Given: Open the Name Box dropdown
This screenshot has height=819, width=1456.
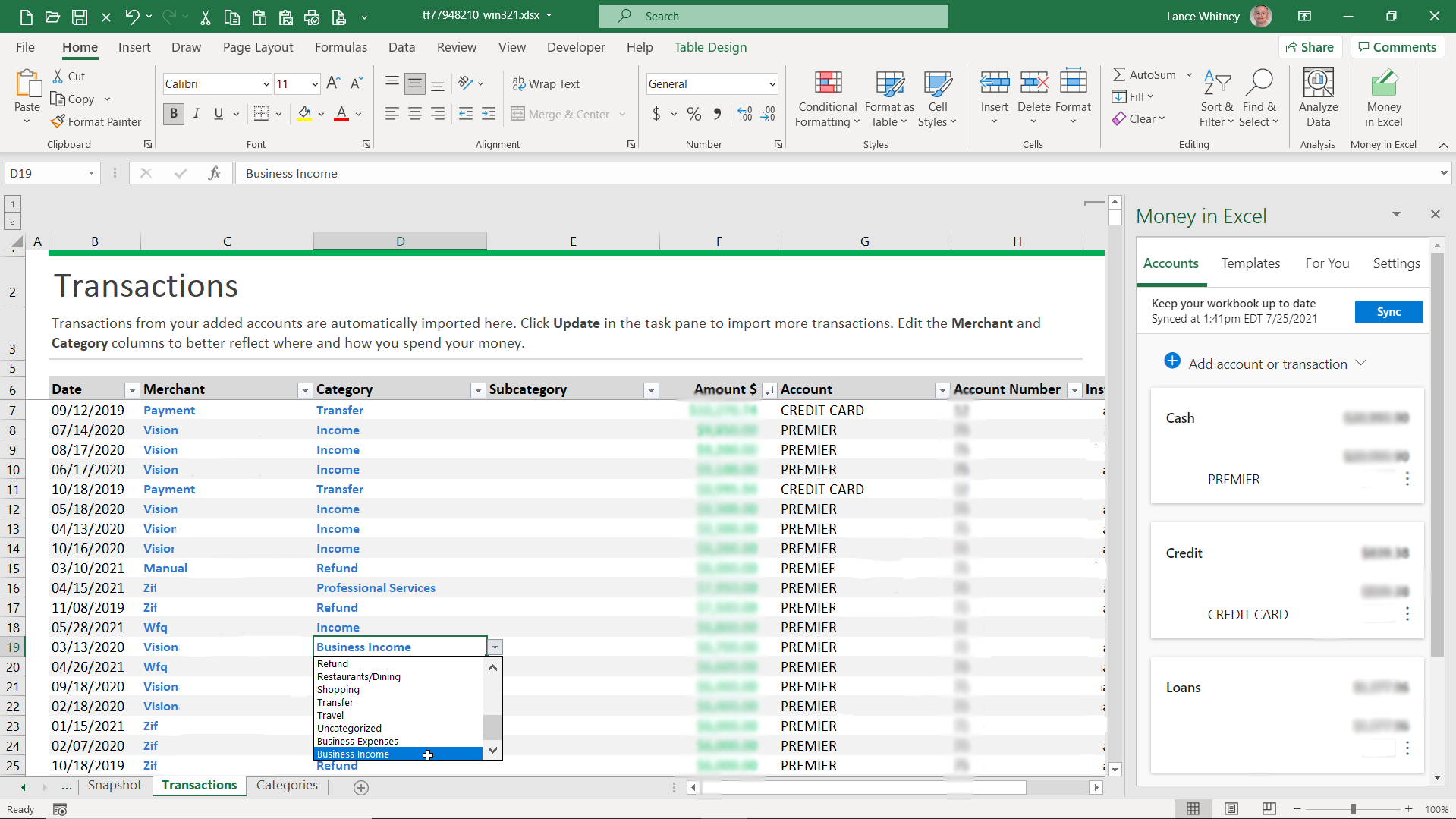Looking at the screenshot, I should 91,173.
